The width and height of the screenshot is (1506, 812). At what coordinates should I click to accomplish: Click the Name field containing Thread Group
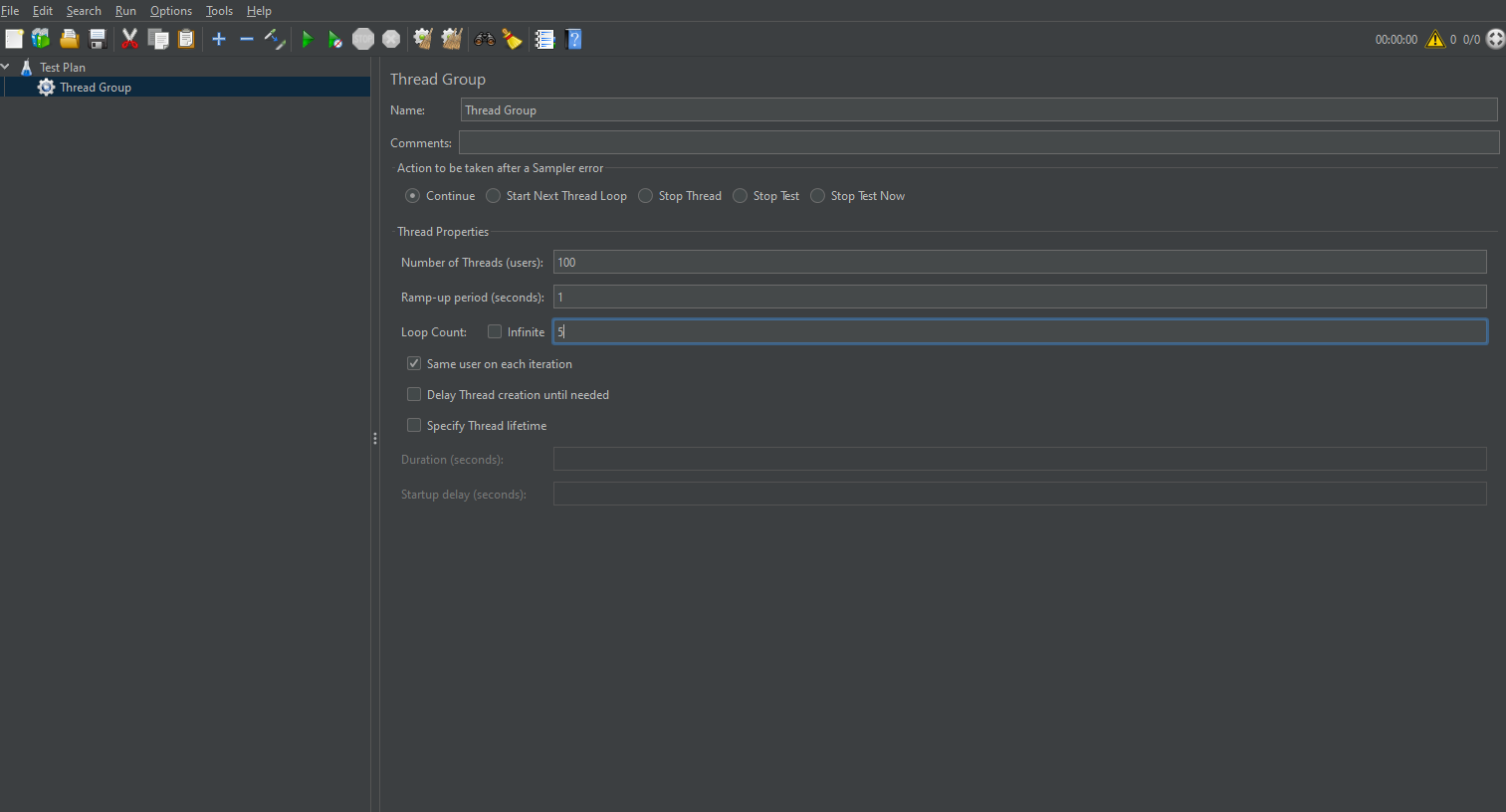tap(979, 109)
